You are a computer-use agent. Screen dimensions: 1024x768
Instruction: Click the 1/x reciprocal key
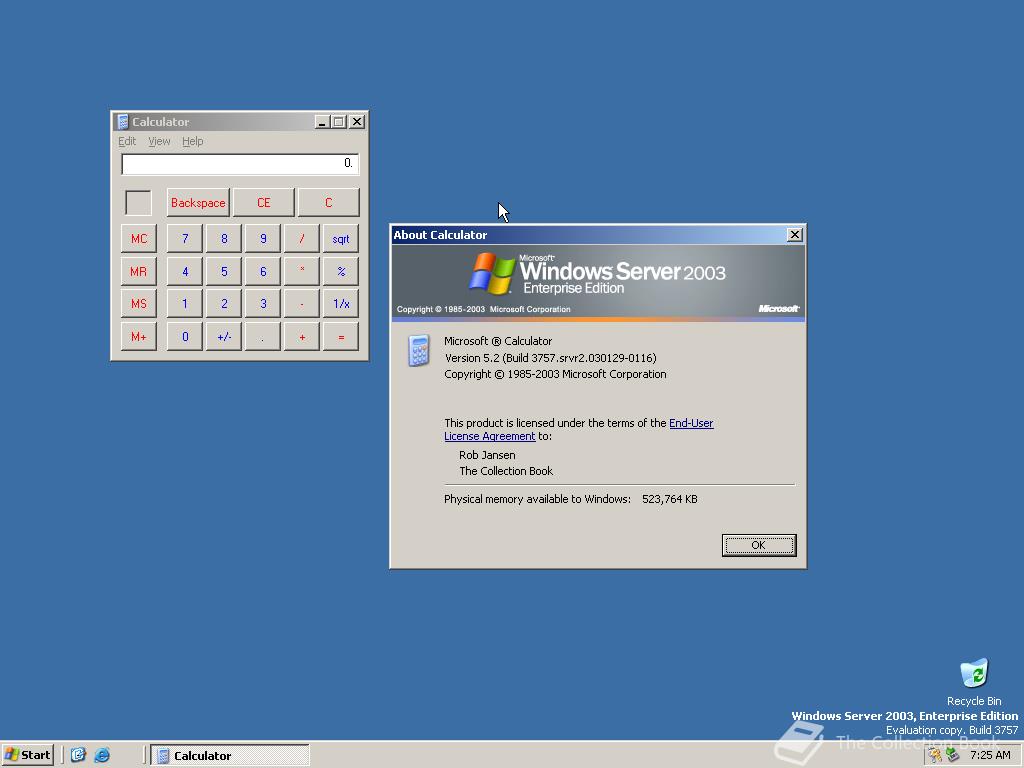tap(341, 304)
